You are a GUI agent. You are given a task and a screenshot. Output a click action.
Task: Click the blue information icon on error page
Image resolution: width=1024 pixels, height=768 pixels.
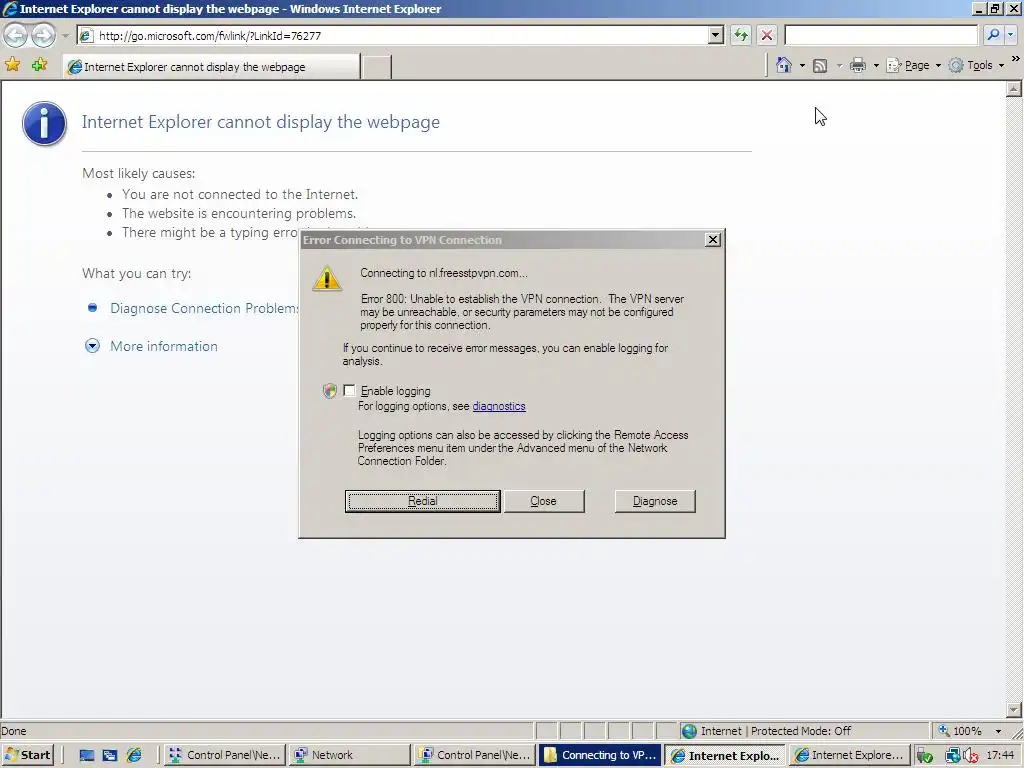(x=44, y=123)
